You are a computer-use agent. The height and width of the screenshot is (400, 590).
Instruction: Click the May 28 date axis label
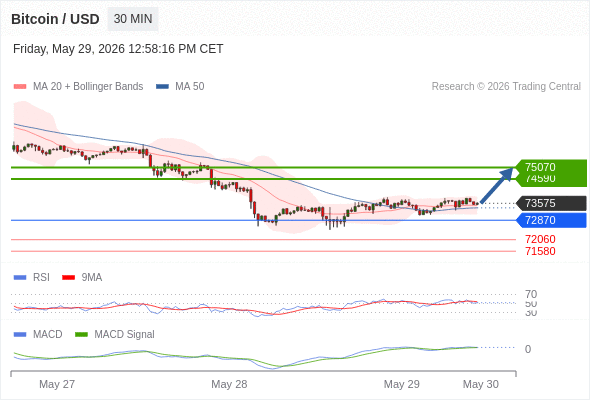point(229,384)
